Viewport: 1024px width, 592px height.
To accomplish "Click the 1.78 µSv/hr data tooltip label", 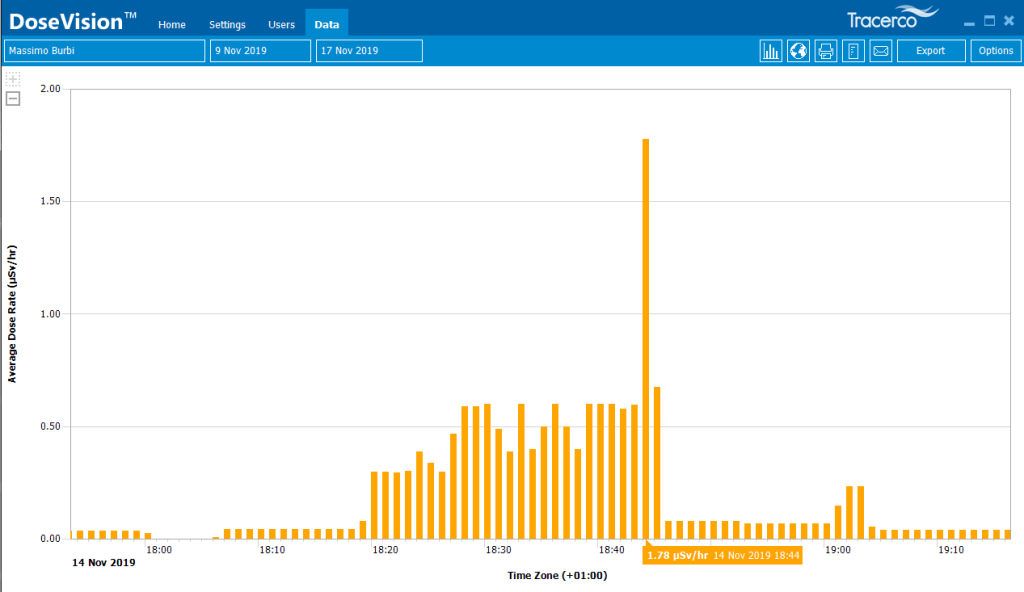I will [722, 555].
